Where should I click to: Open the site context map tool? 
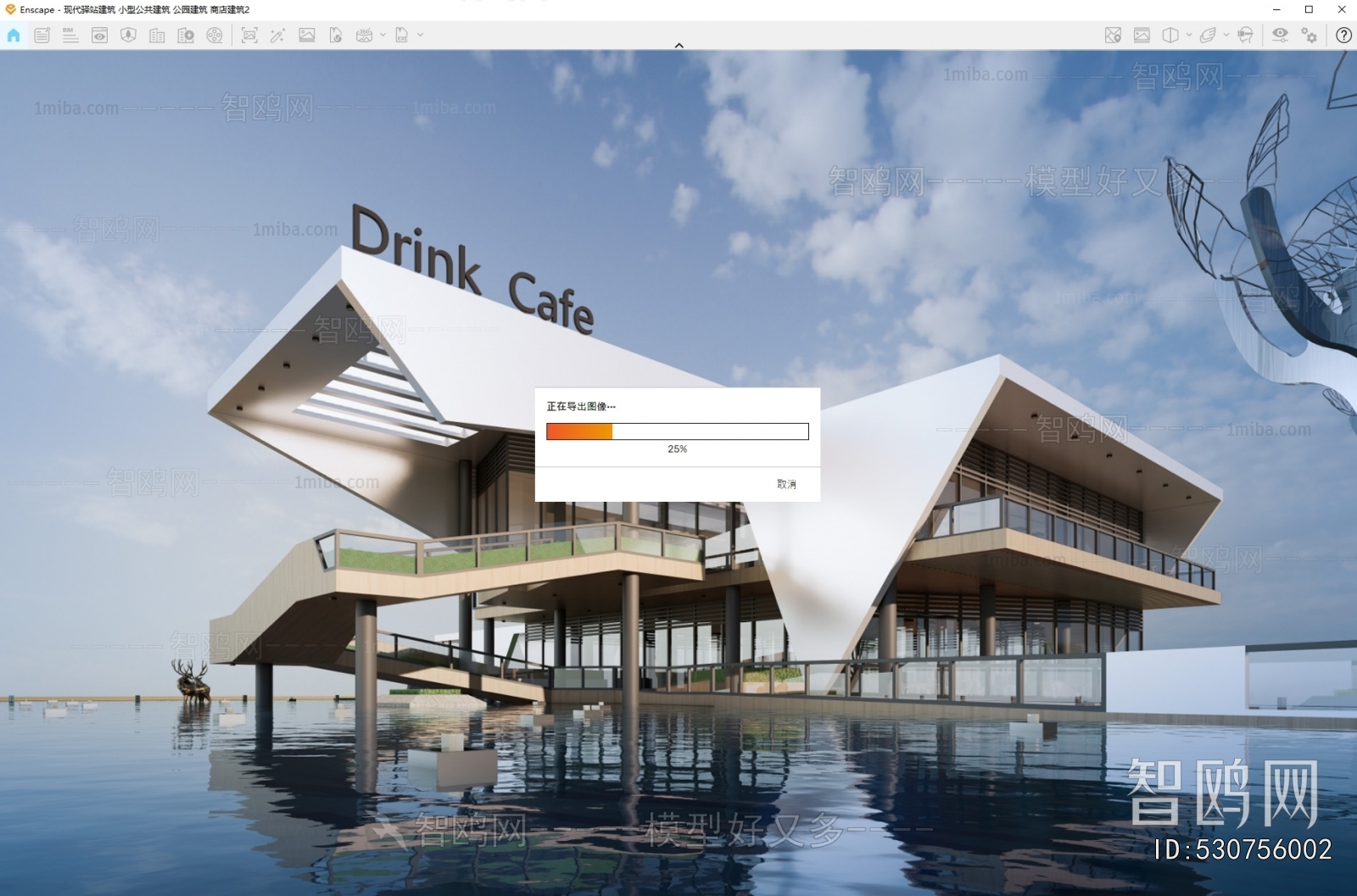pos(1113,36)
